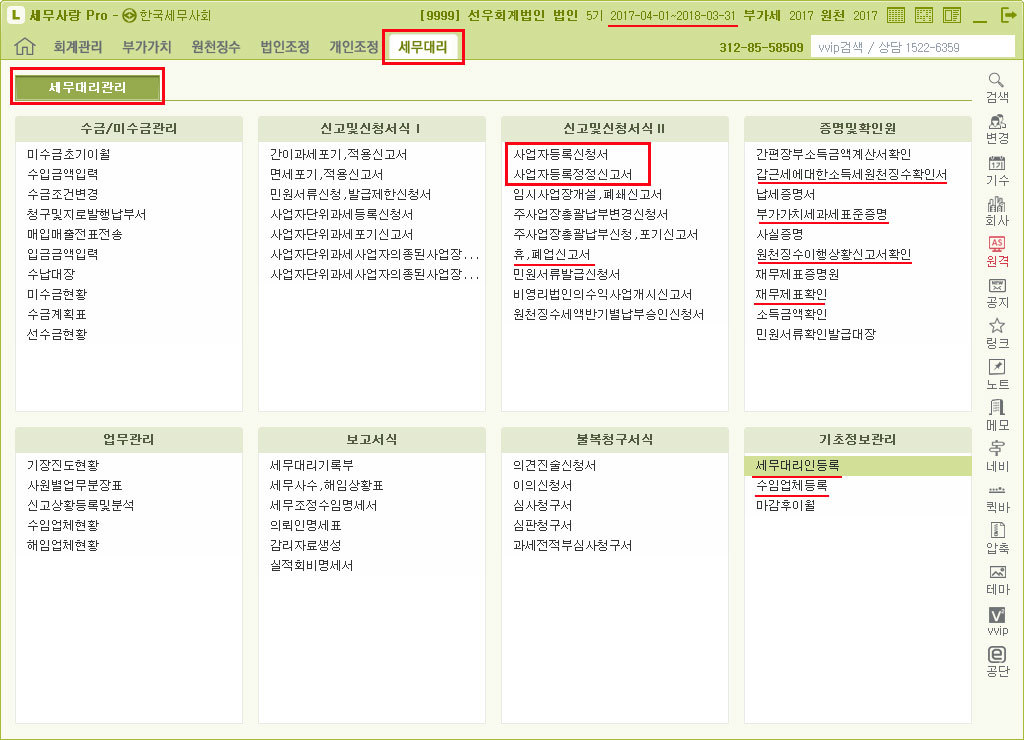Image resolution: width=1024 pixels, height=740 pixels.
Task: Open the 링크 star sidebar icon
Action: 997,334
